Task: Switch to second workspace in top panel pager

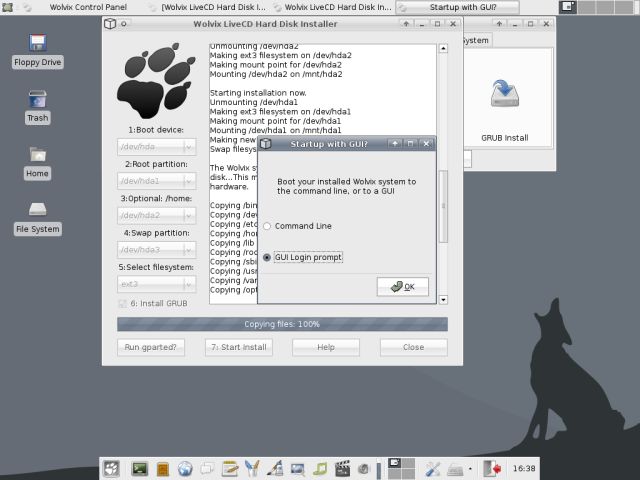Action: (x=586, y=7)
